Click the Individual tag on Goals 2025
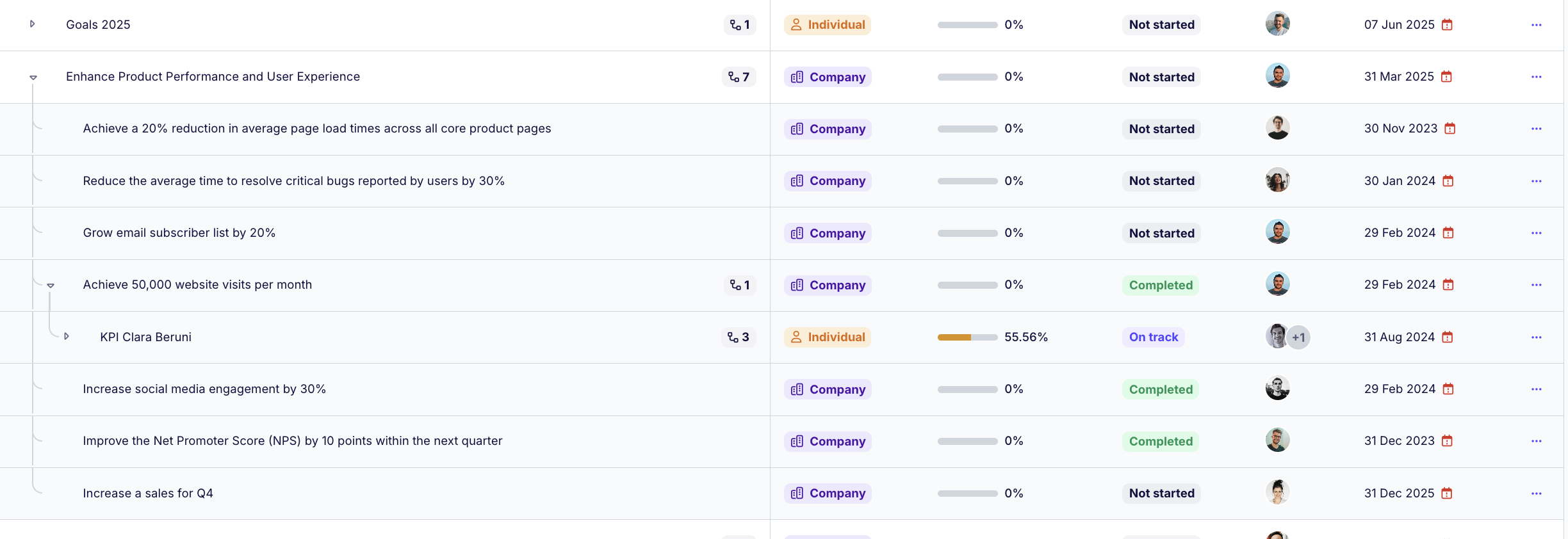The width and height of the screenshot is (1568, 539). [828, 25]
